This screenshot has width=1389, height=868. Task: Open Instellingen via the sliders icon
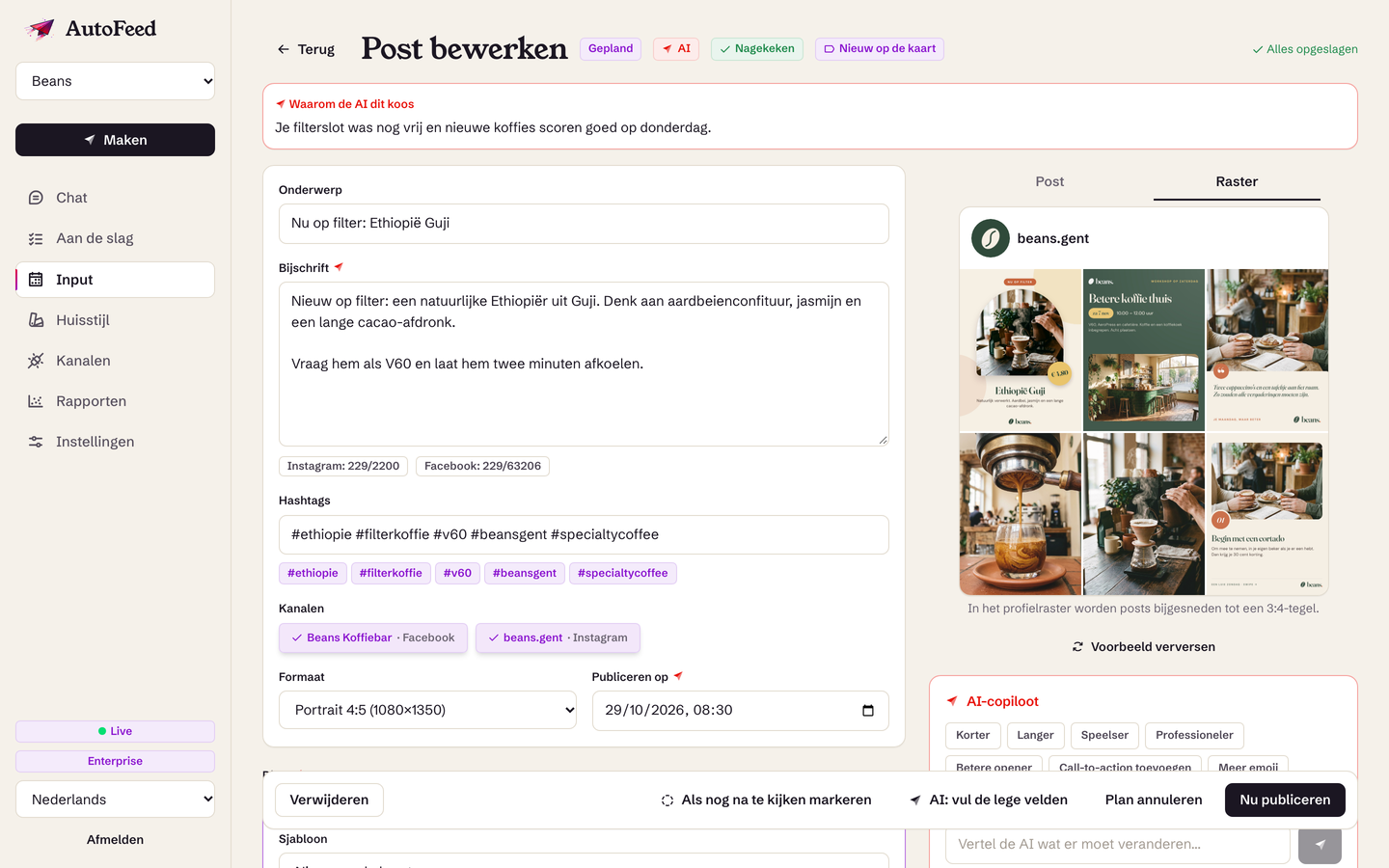(x=36, y=442)
